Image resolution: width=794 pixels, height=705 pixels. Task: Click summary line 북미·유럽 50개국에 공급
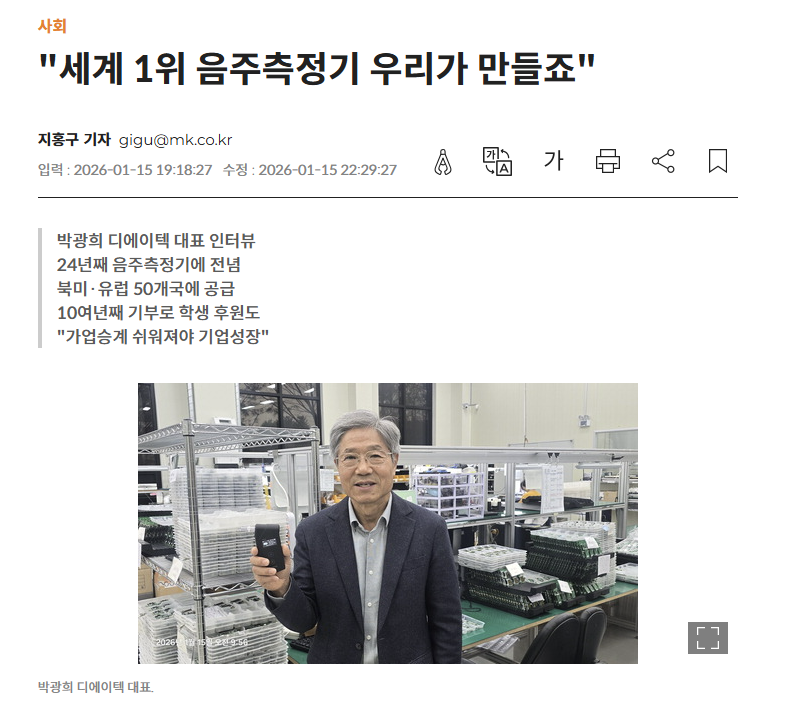(x=146, y=288)
